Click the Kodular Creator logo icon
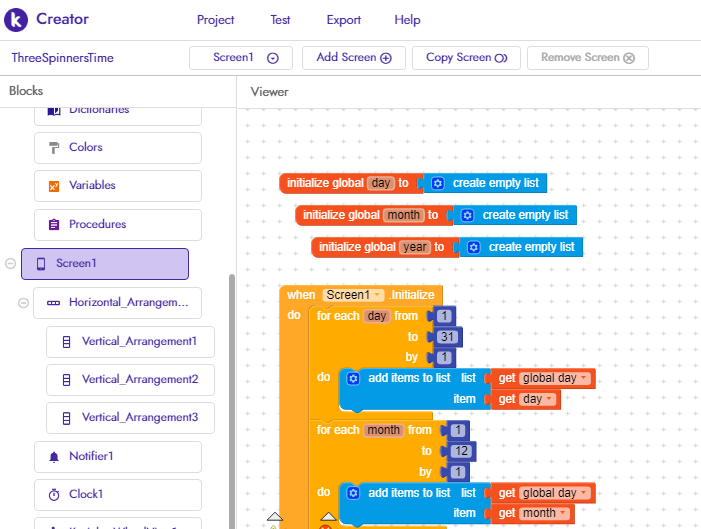 coord(17,19)
